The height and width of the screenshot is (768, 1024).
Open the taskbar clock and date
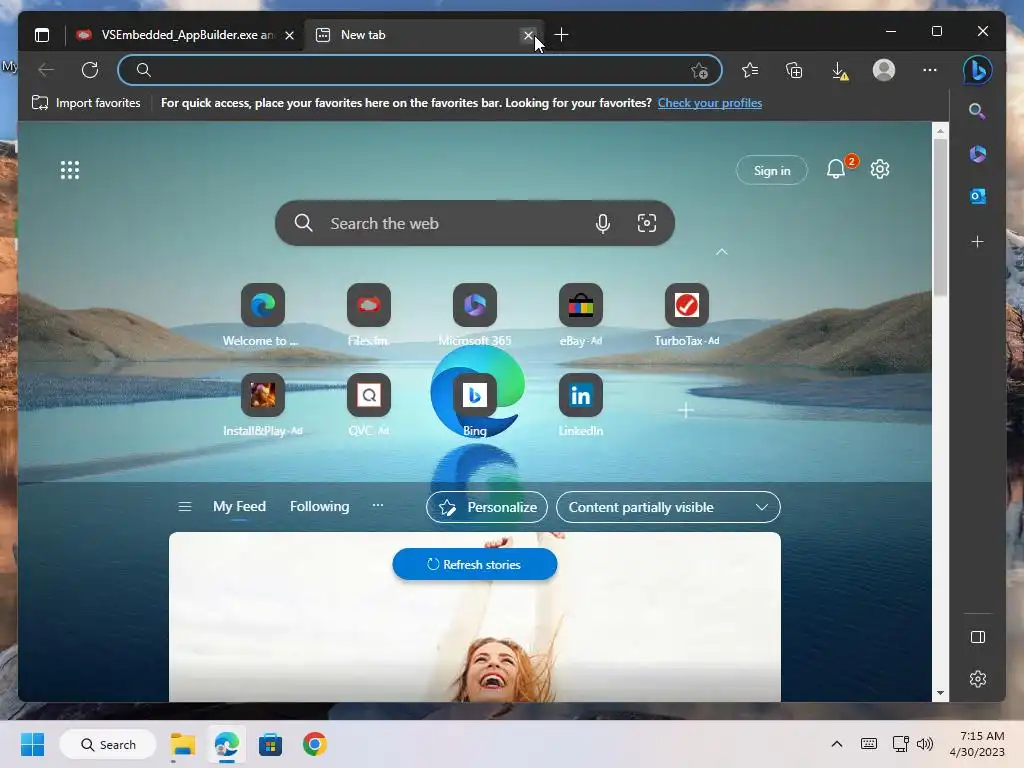click(977, 744)
